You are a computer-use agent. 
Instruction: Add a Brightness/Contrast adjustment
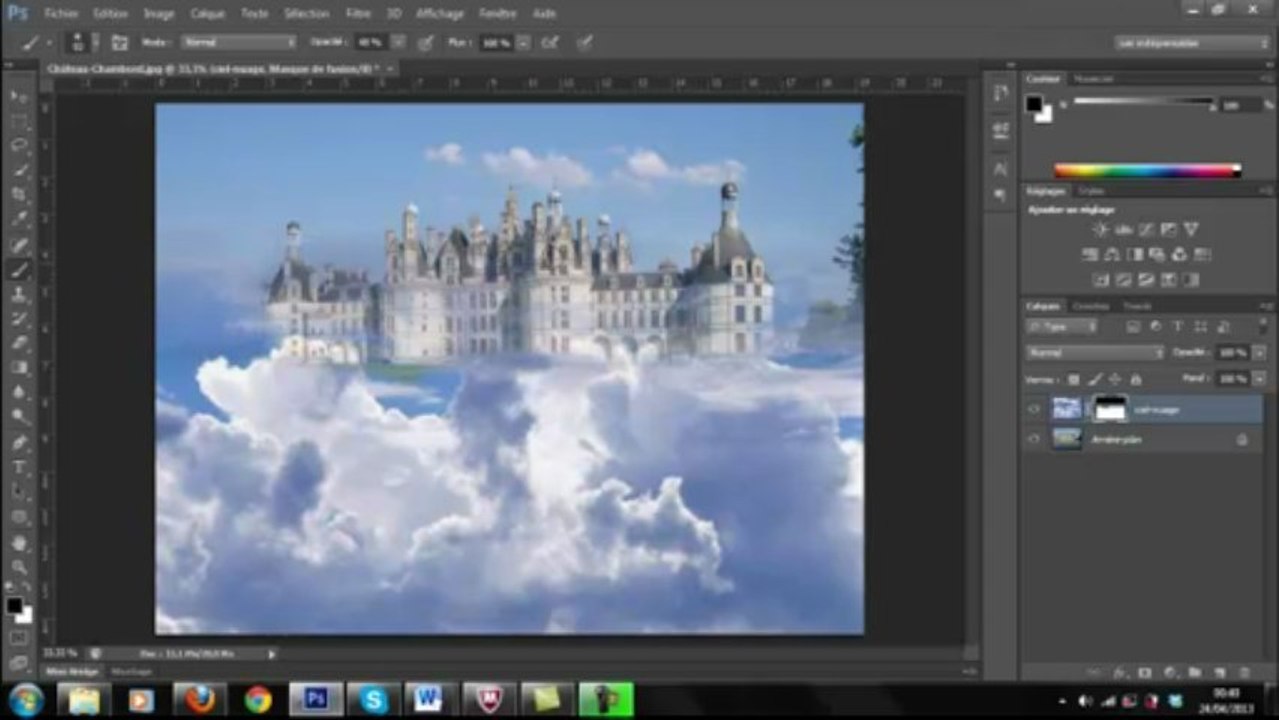(x=1100, y=230)
